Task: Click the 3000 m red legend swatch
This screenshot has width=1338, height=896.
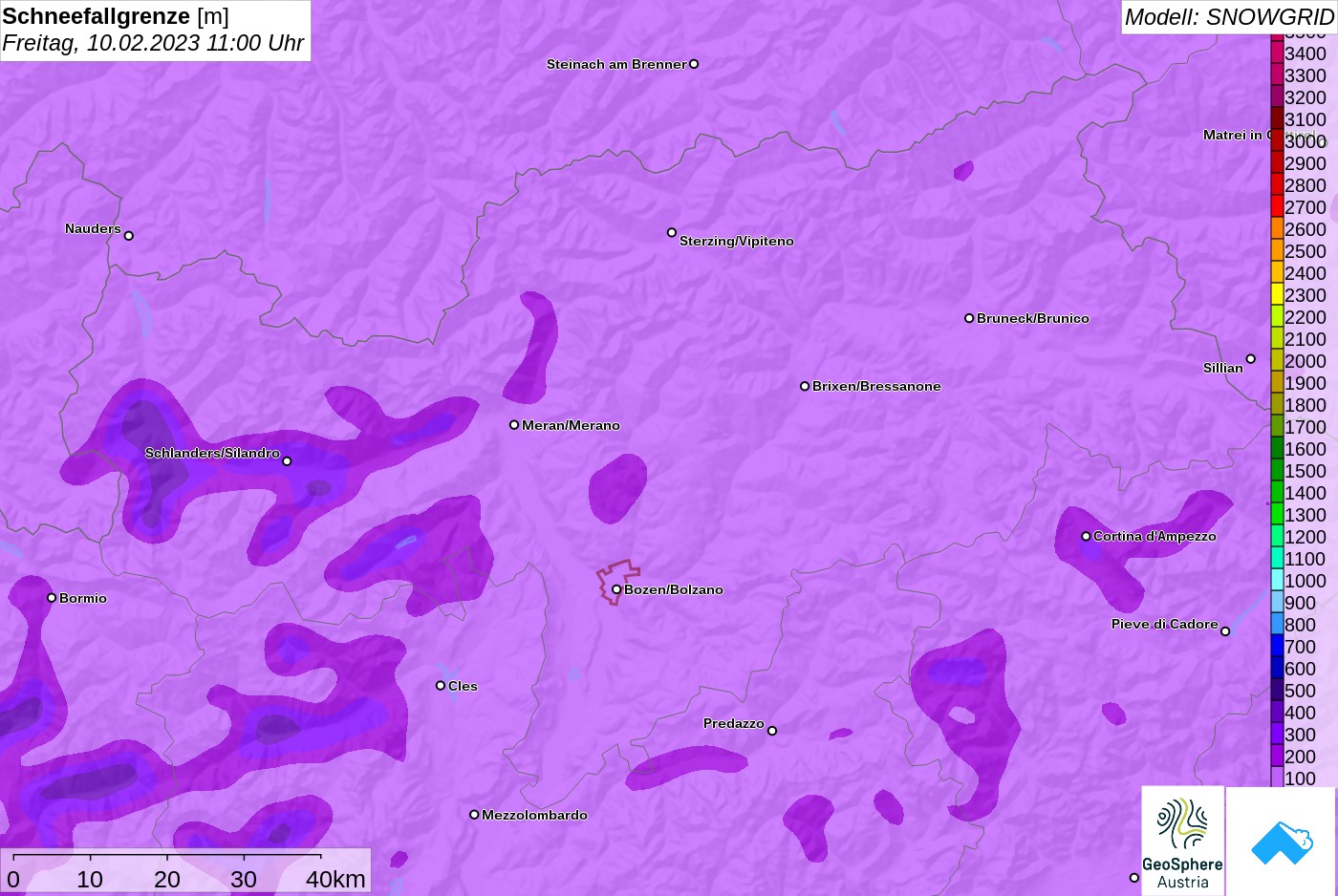Action: pyautogui.click(x=1277, y=140)
